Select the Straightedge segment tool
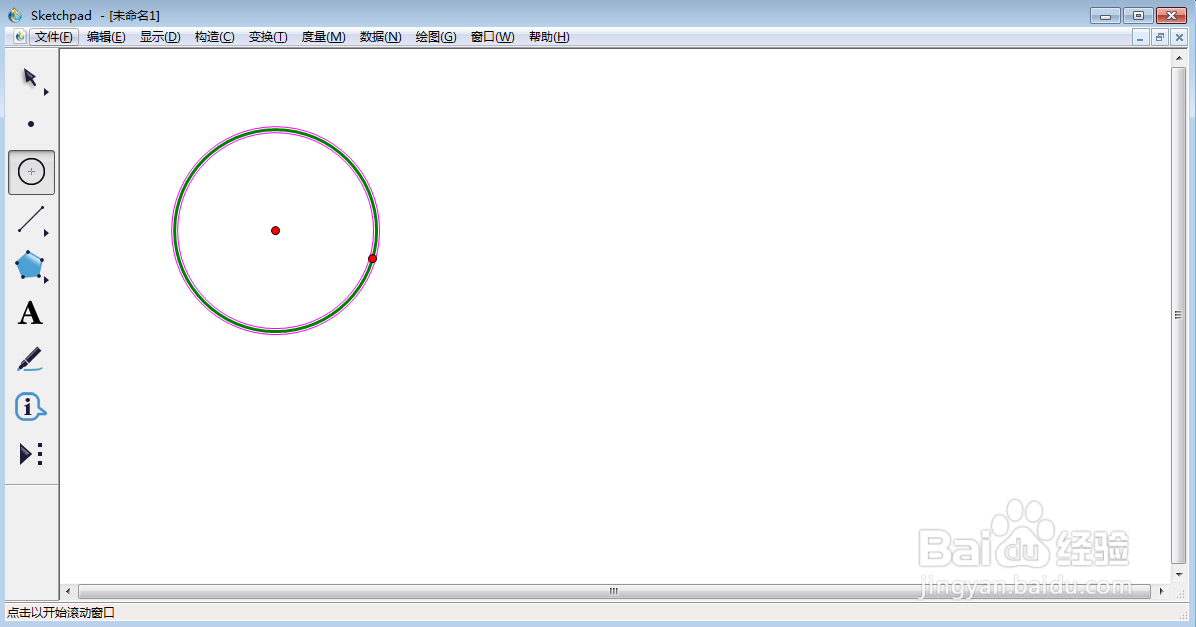The width and height of the screenshot is (1196, 627). coord(31,220)
